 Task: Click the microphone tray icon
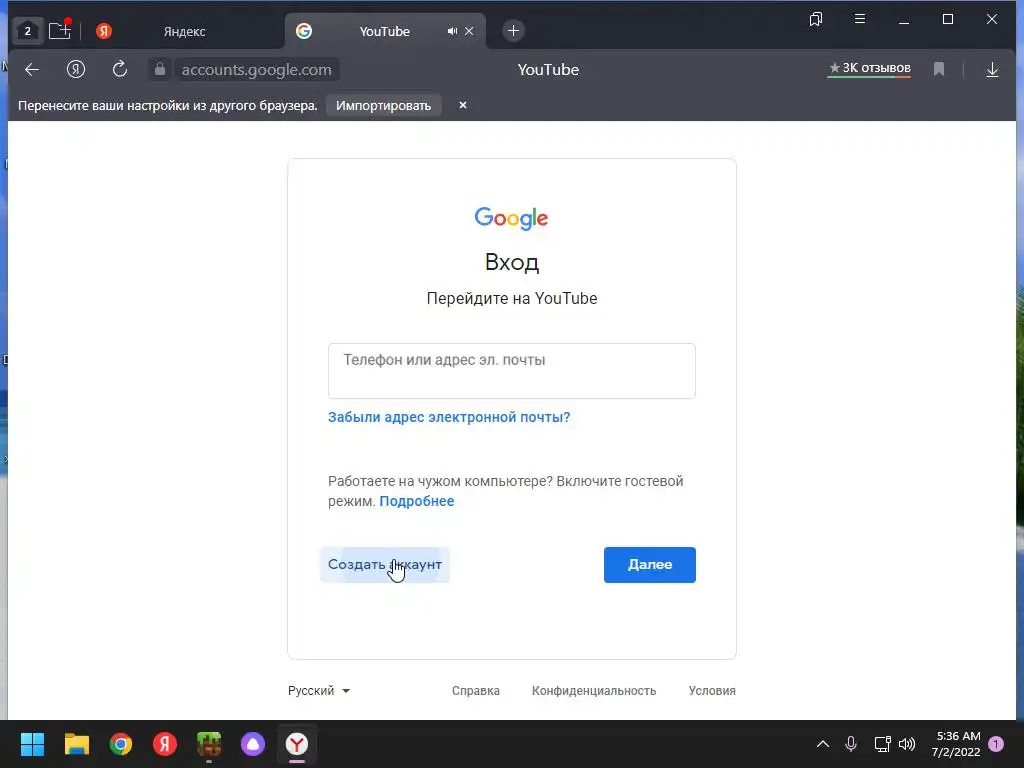851,744
